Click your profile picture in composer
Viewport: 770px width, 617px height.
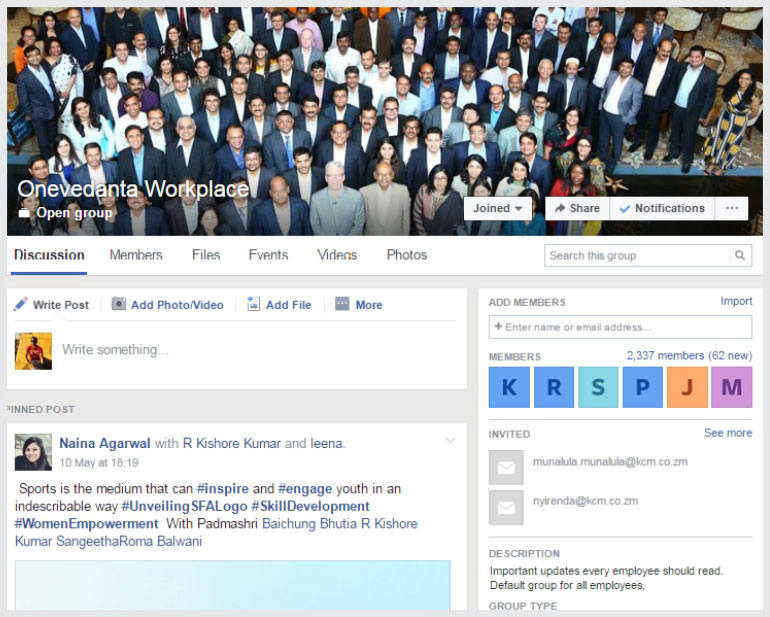pyautogui.click(x=33, y=351)
